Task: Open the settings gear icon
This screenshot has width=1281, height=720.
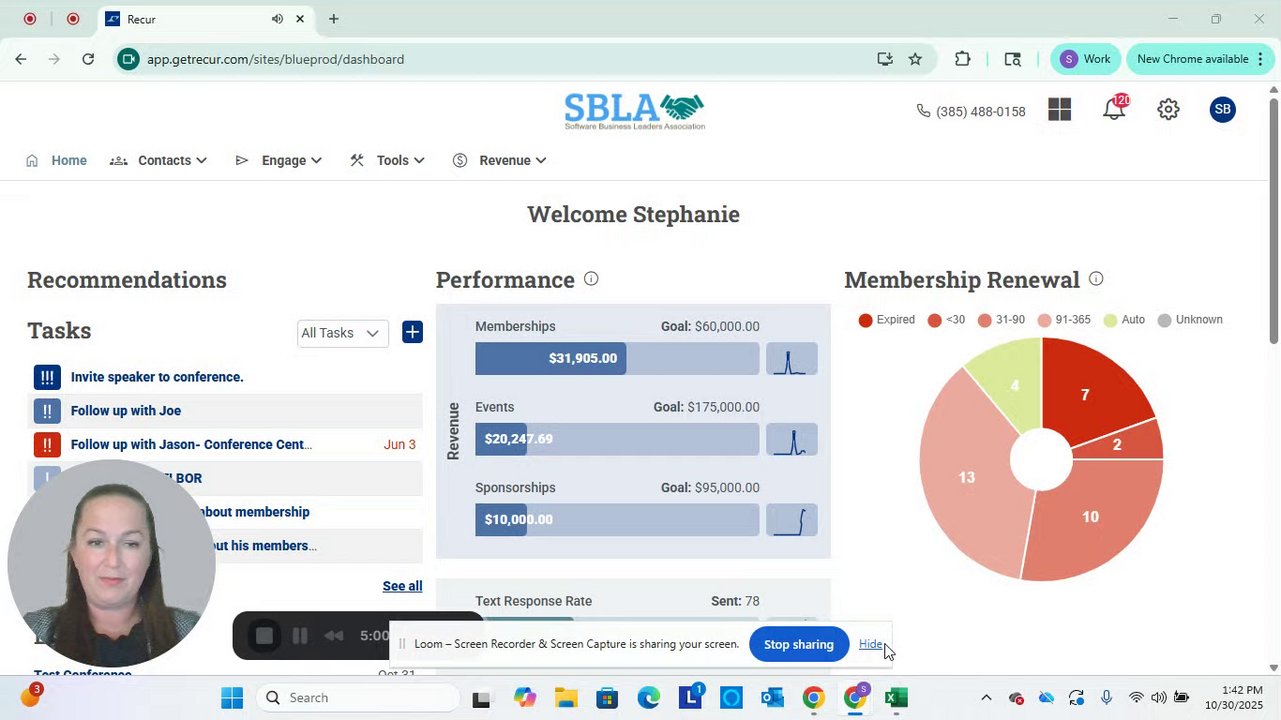Action: [1168, 110]
